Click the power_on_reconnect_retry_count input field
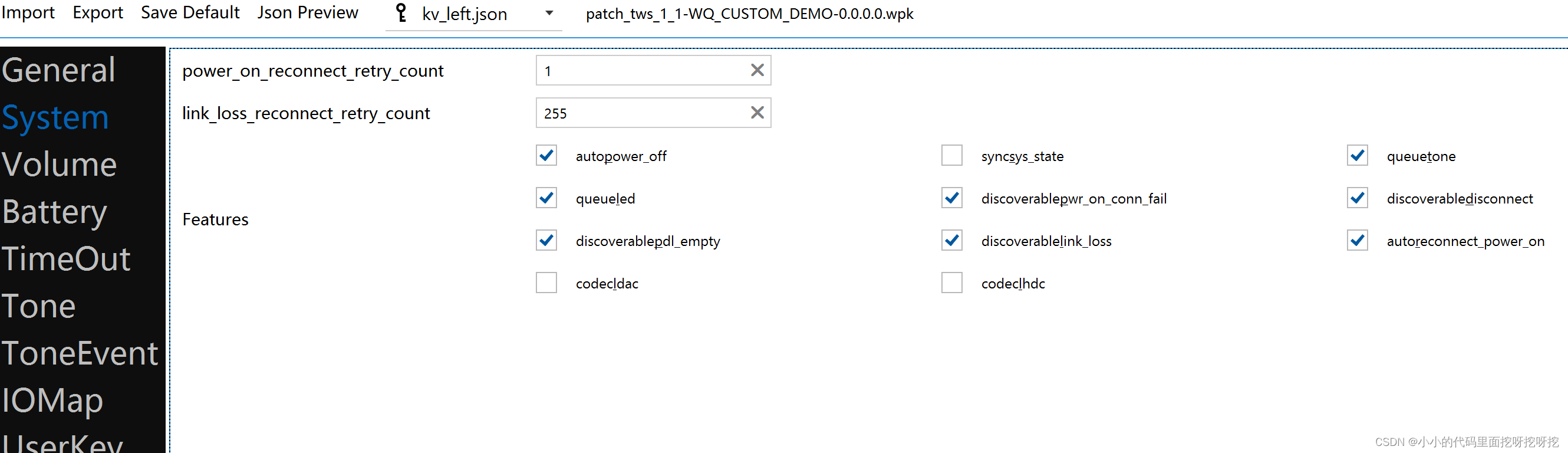The image size is (1568, 453). pos(653,70)
